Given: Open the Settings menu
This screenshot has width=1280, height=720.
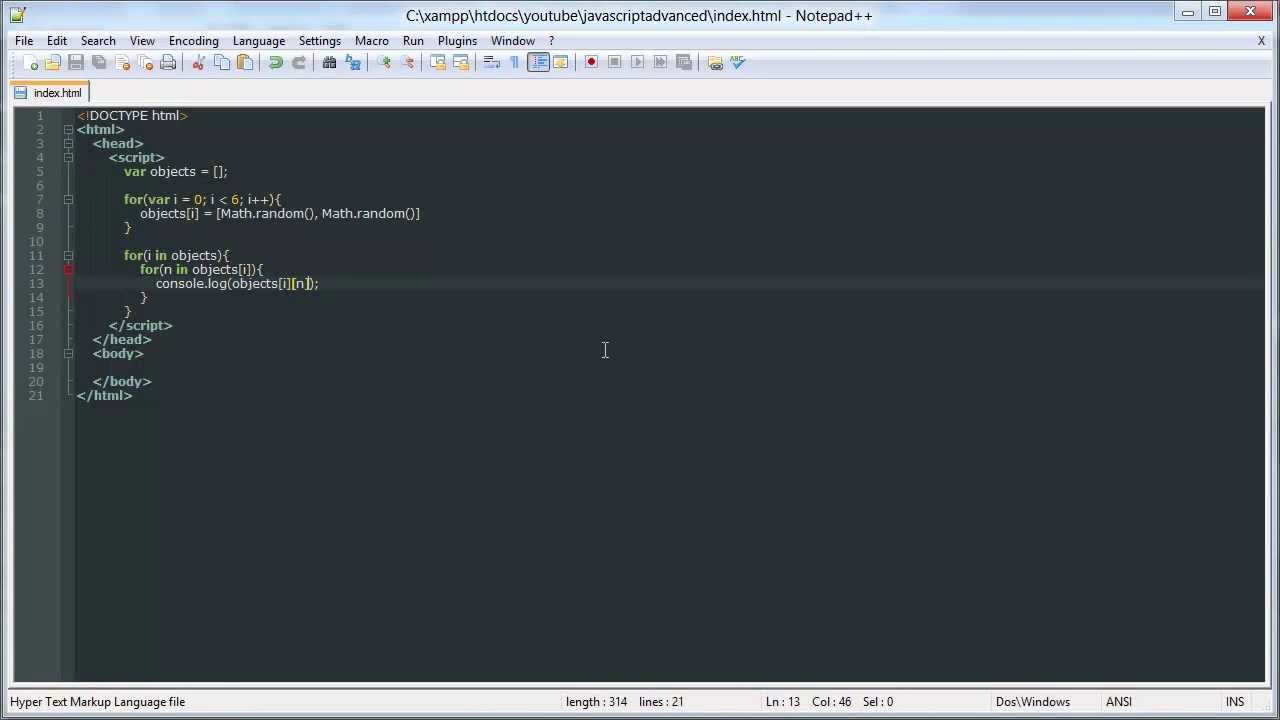Looking at the screenshot, I should 320,41.
